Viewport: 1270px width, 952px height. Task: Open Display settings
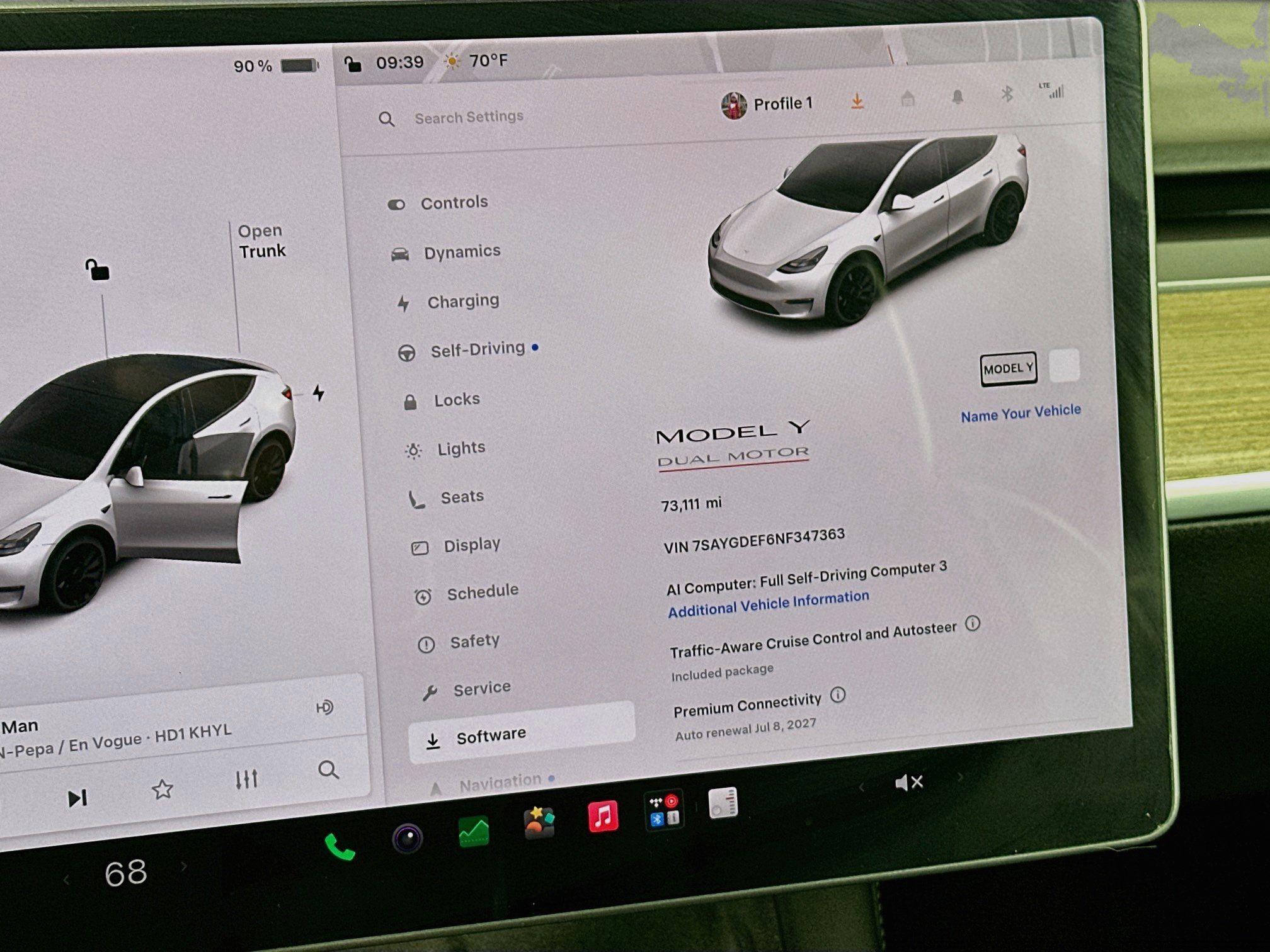(455, 545)
